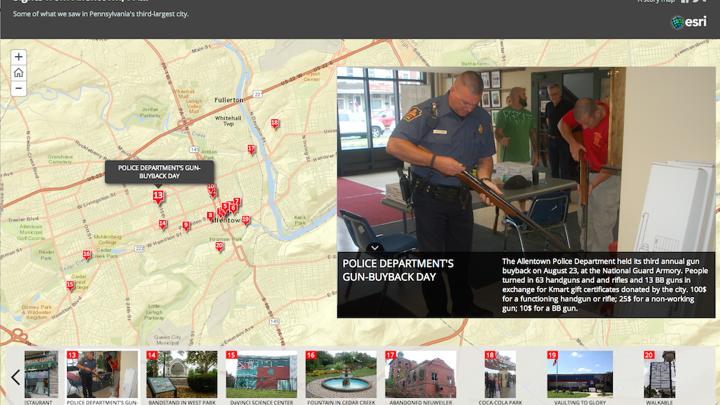The width and height of the screenshot is (720, 405).
Task: Click the 'Fullerton' map label
Action: click(x=229, y=100)
